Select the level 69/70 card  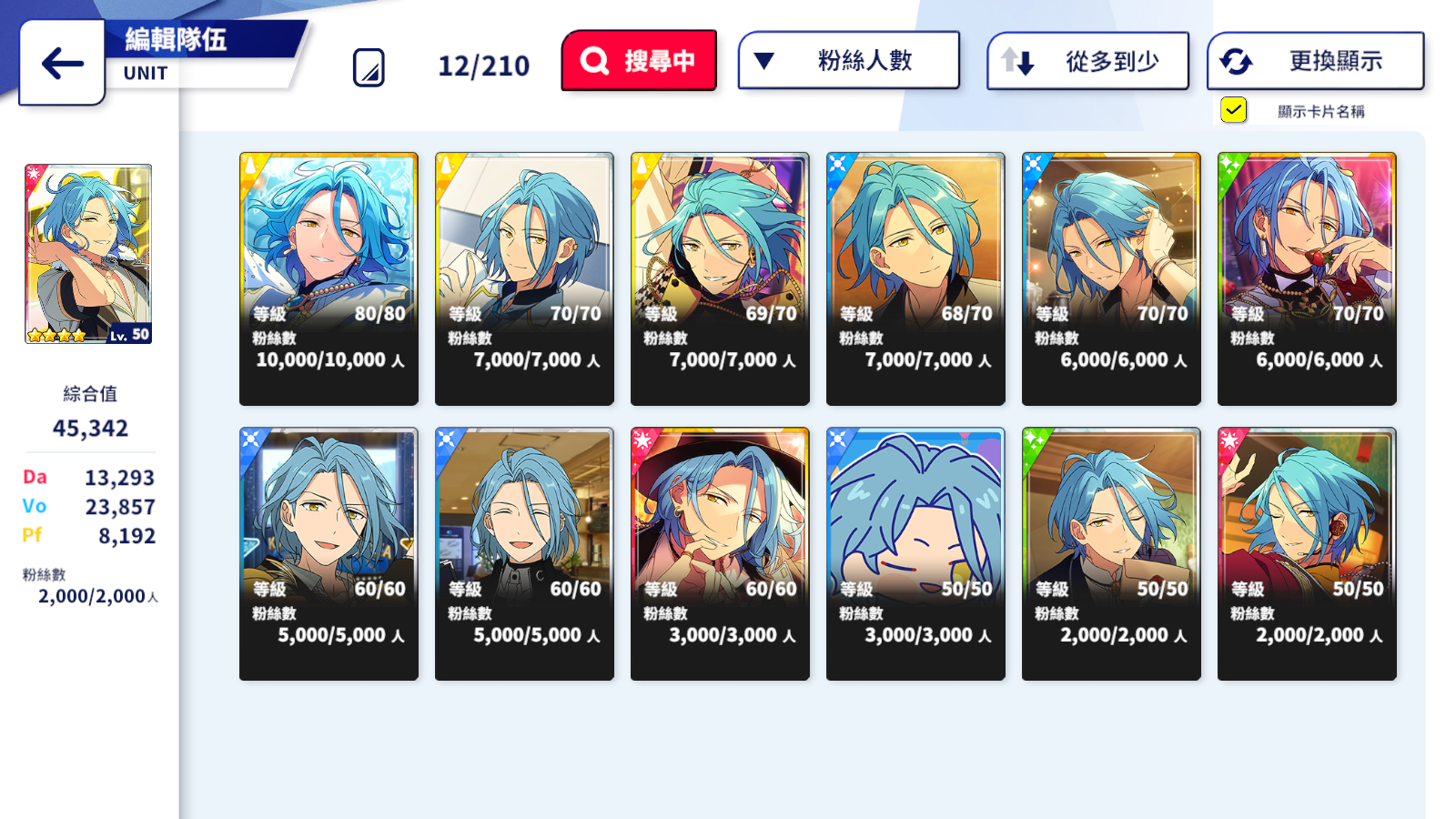(720, 278)
